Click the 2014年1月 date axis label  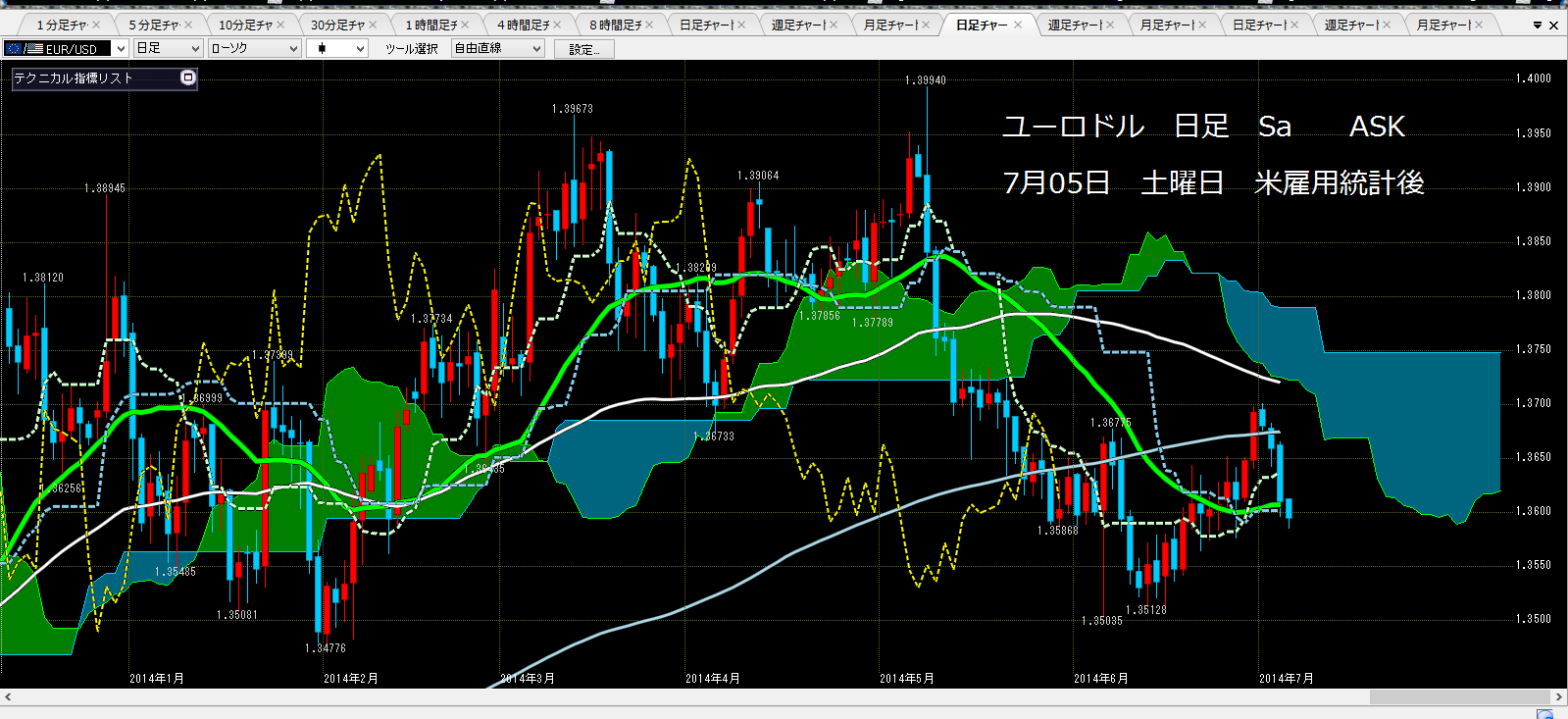coord(157,679)
